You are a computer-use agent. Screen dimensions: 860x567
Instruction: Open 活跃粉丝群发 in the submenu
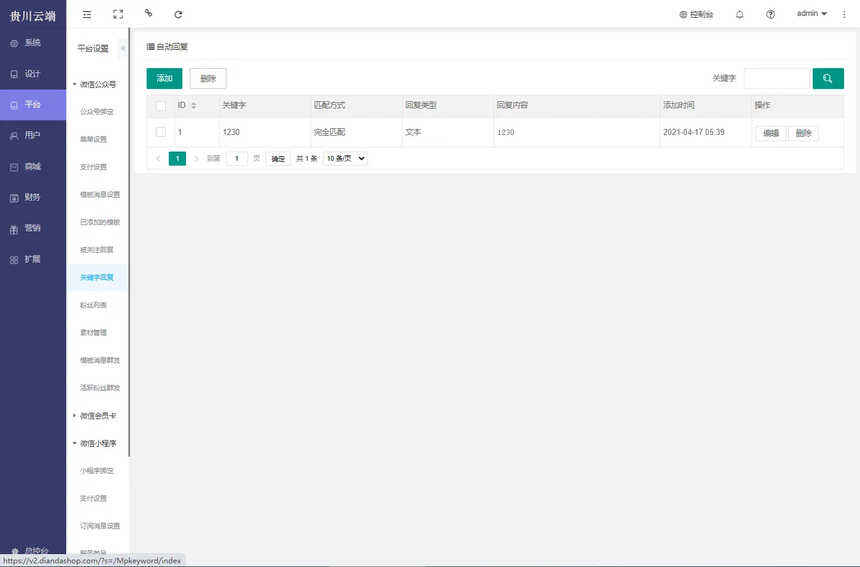[100, 388]
